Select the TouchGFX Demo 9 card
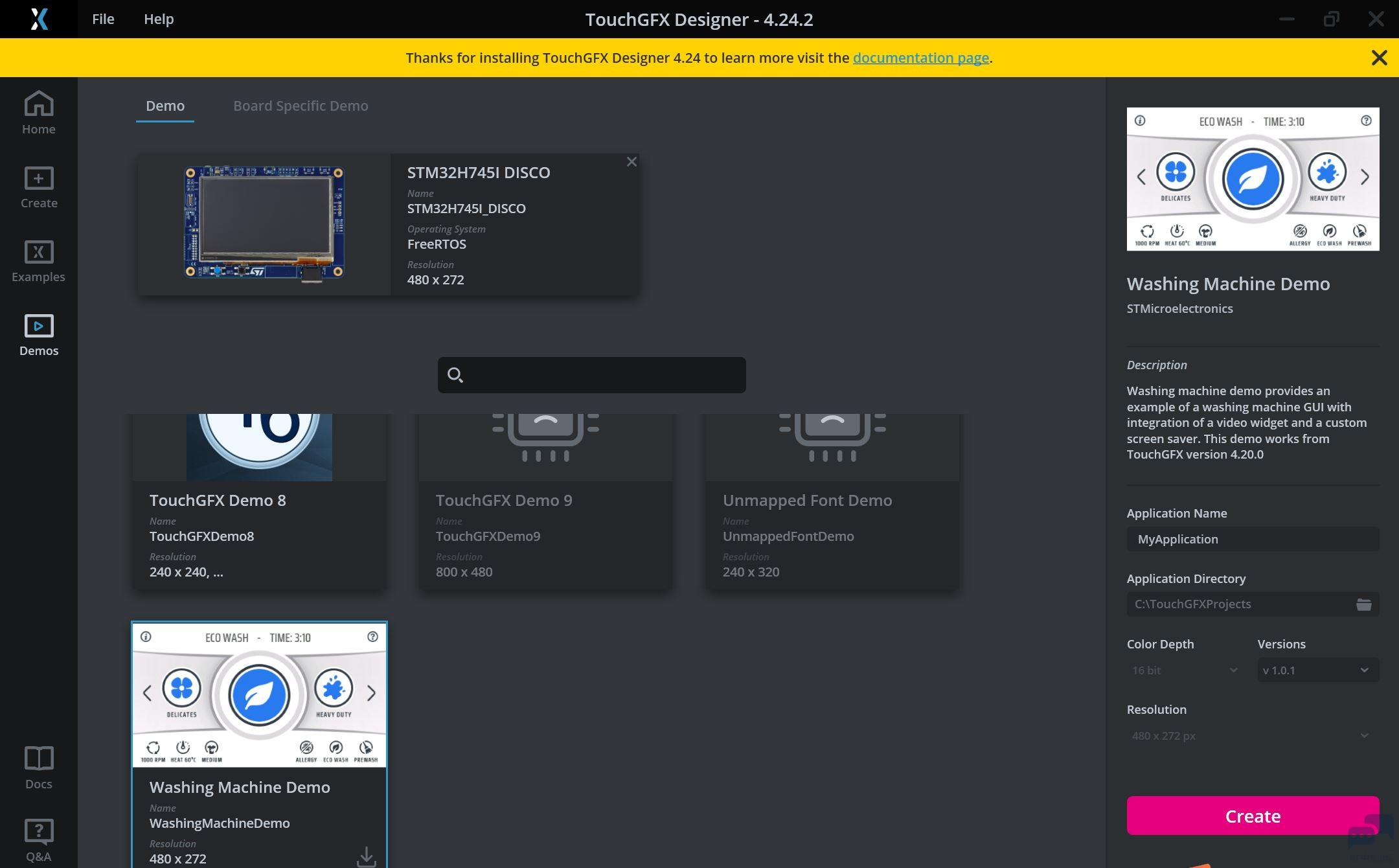Image resolution: width=1399 pixels, height=868 pixels. click(545, 501)
